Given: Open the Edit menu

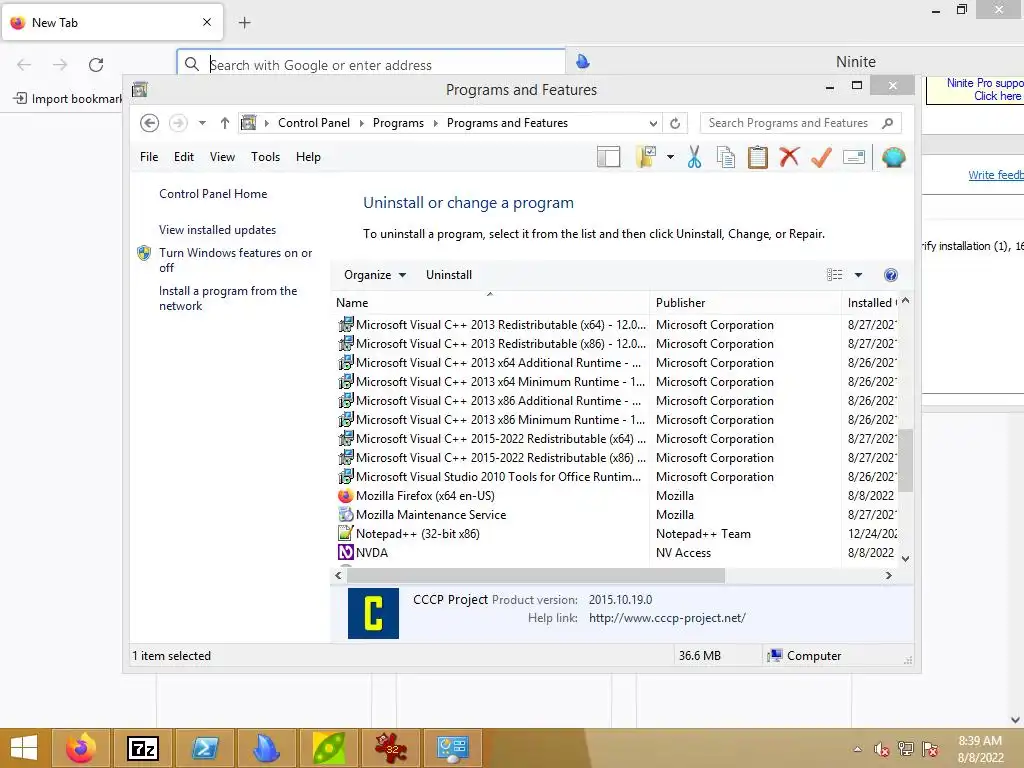Looking at the screenshot, I should pos(184,157).
